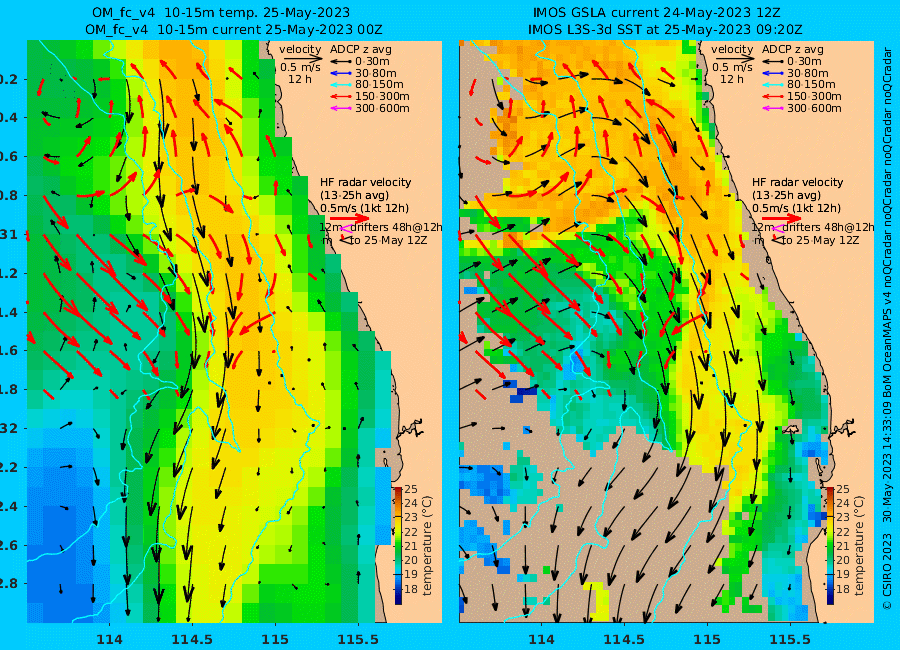Click 'HF radar velocity' text in the OM_fc_v4 panel

coord(366,182)
